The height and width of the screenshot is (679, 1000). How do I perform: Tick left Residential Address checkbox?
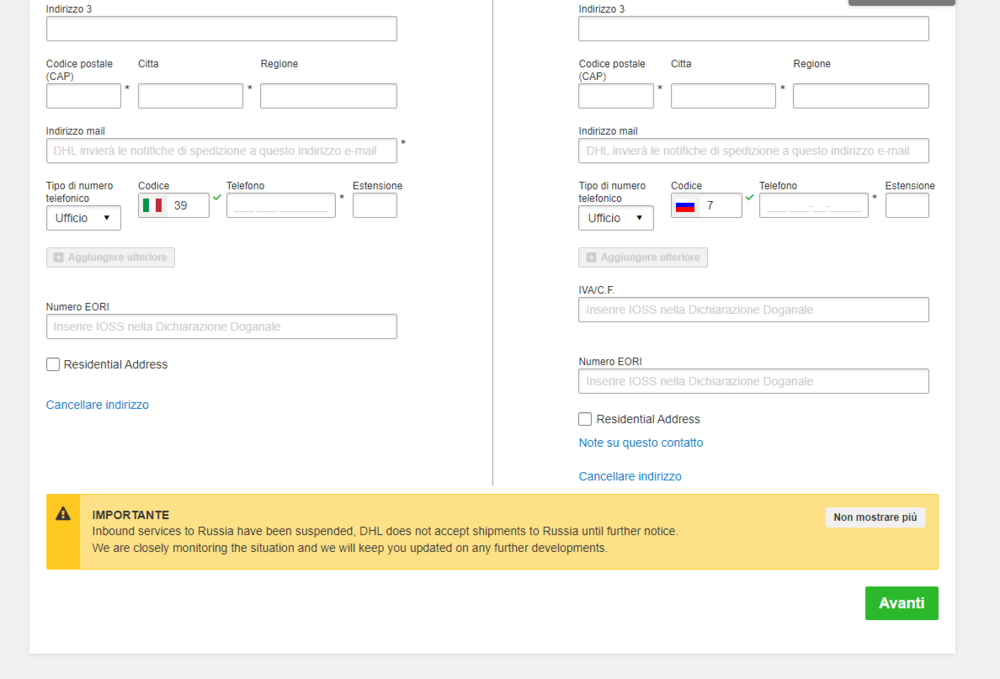coord(53,365)
